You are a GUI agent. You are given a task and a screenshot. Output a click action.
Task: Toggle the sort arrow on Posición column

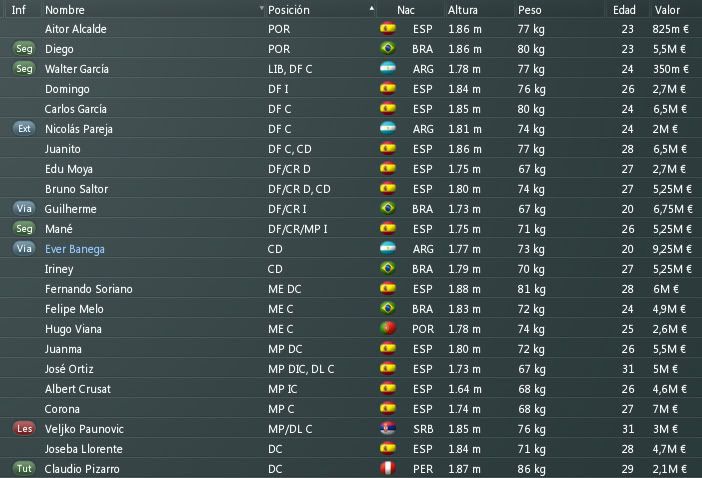click(372, 8)
